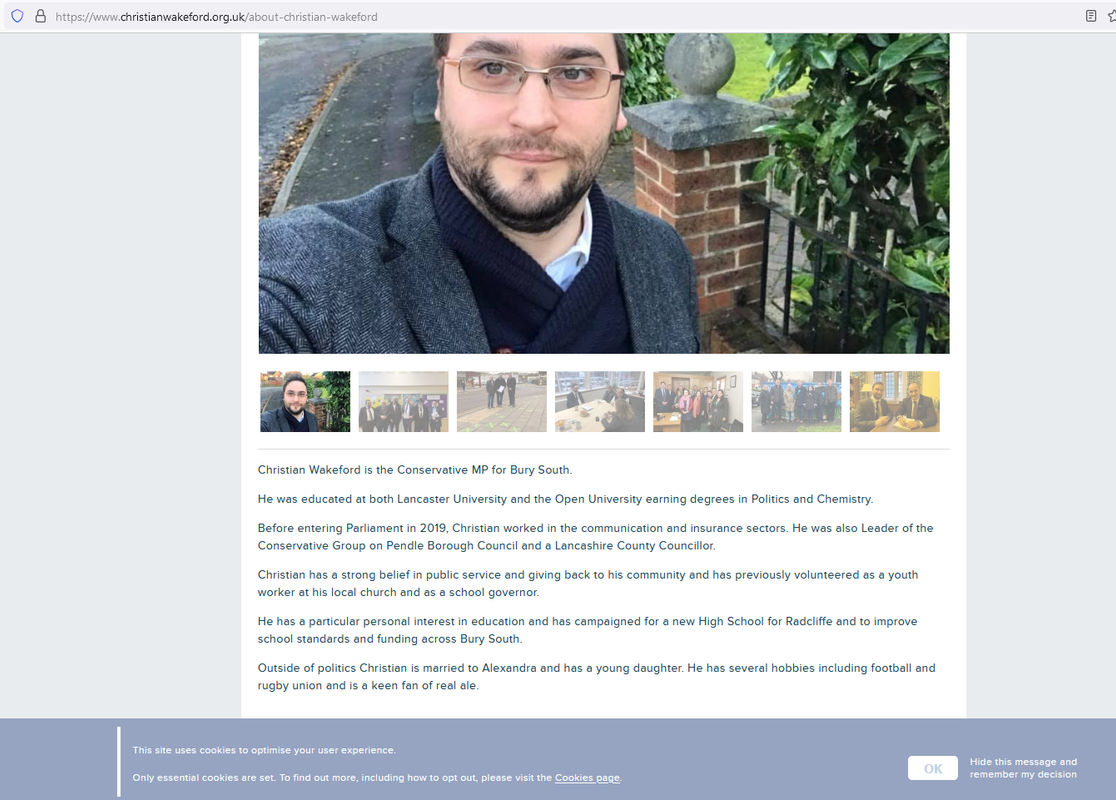Click the OK button on cookie banner
This screenshot has height=800, width=1116.
[x=932, y=768]
